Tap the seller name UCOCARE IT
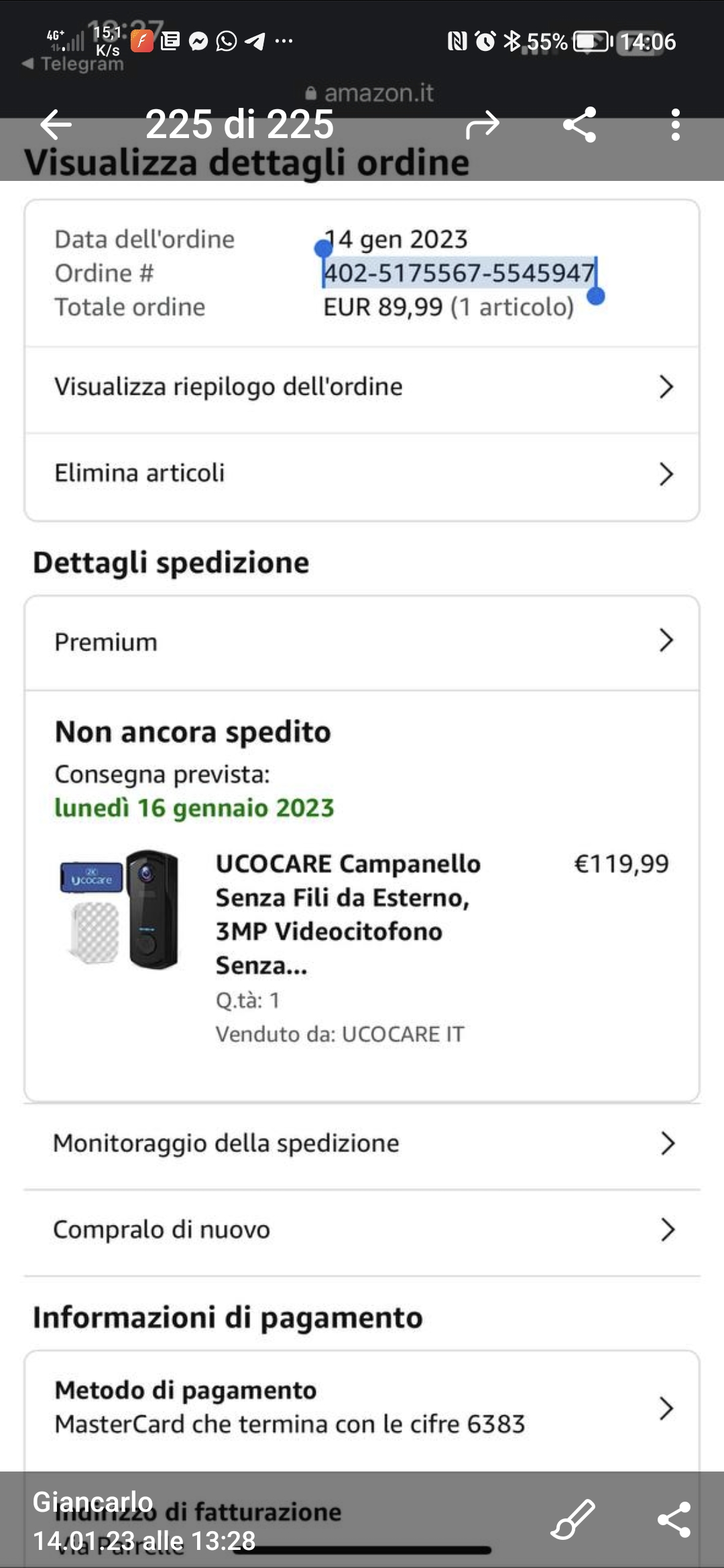 point(402,1034)
